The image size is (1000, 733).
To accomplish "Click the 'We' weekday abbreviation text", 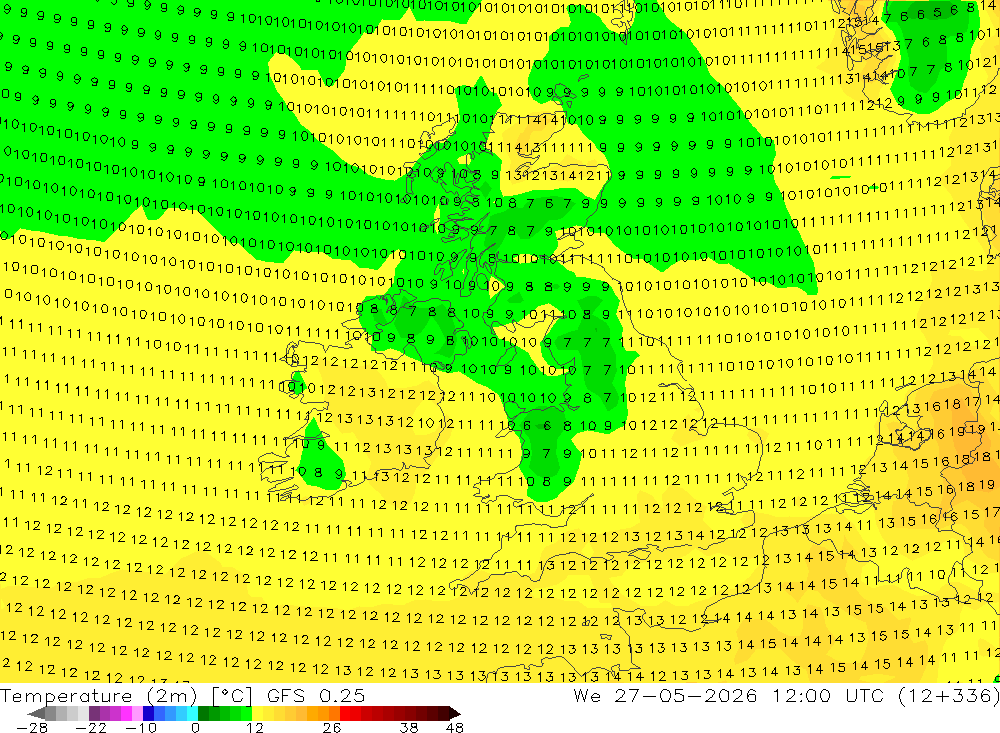I will point(587,696).
